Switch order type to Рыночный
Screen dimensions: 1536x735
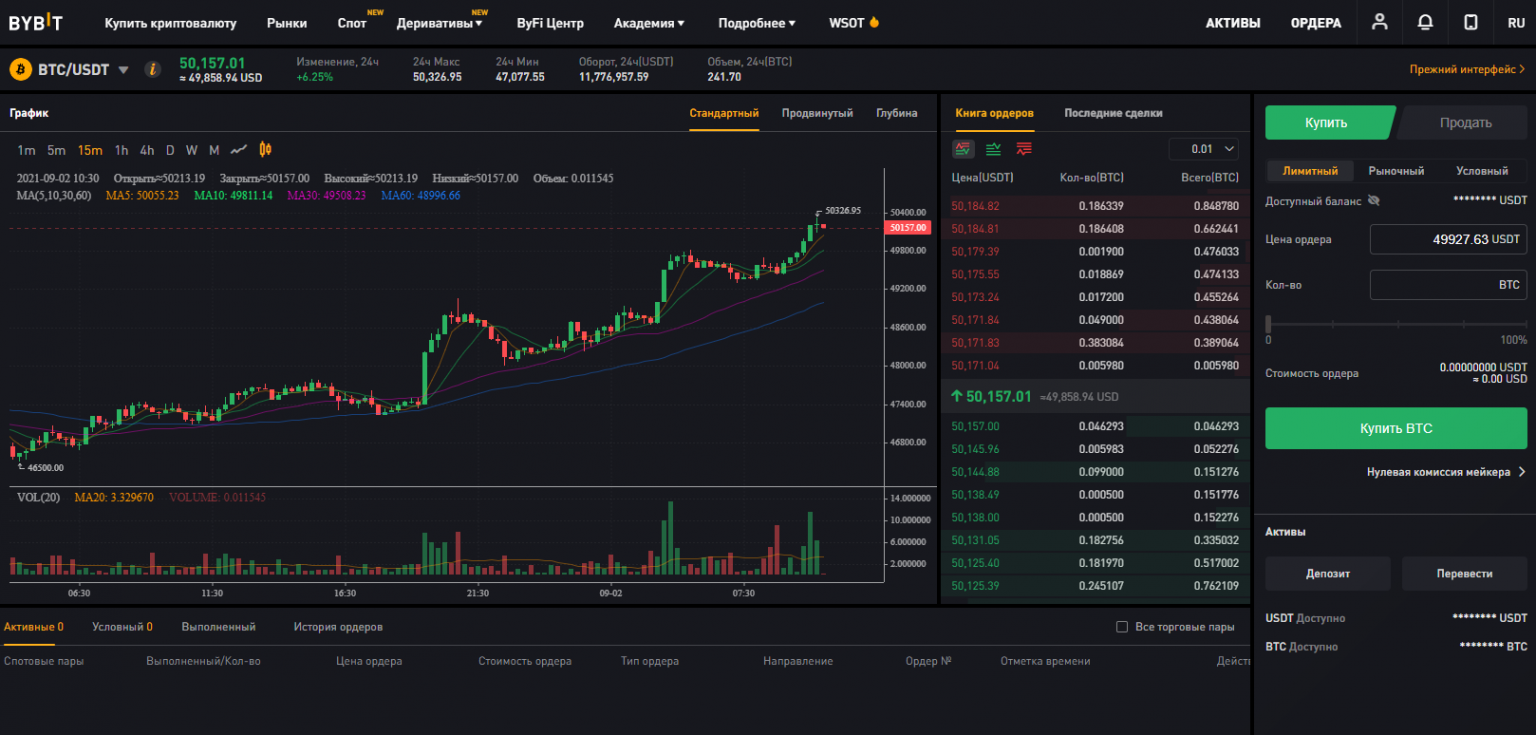click(x=1396, y=171)
